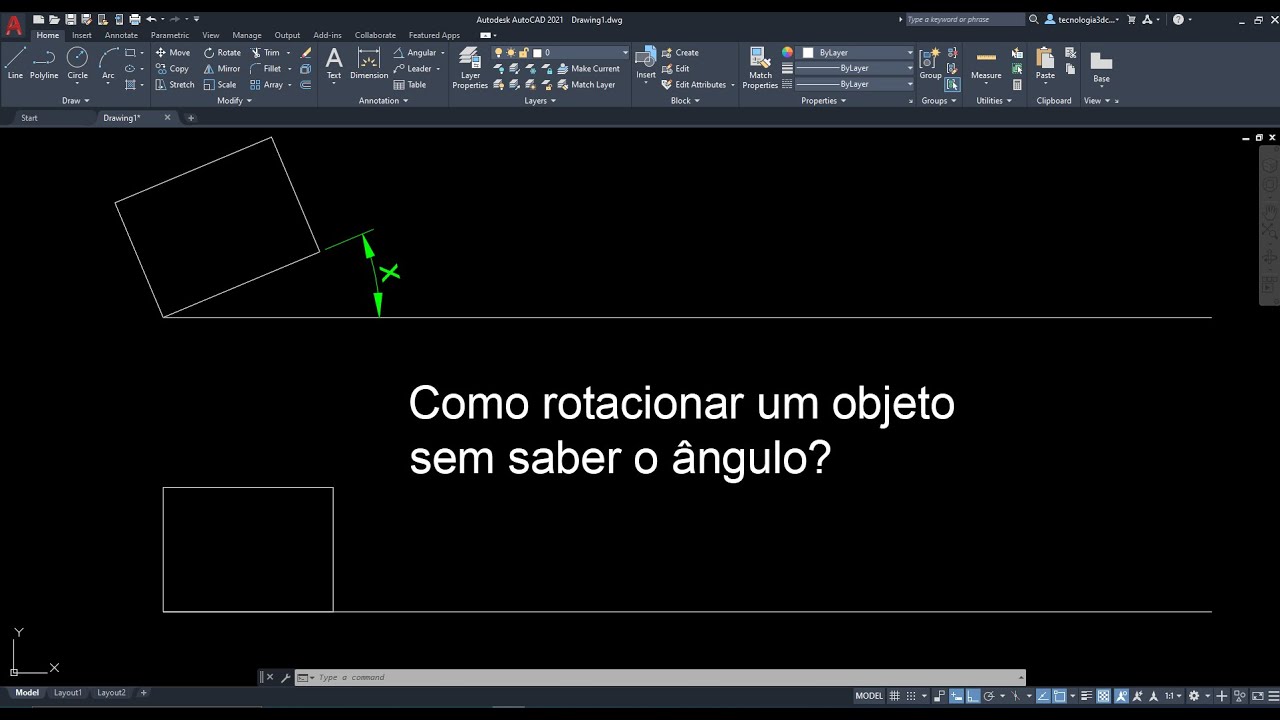Toggle ortho mode
Viewport: 1280px width, 720px height.
[x=972, y=696]
